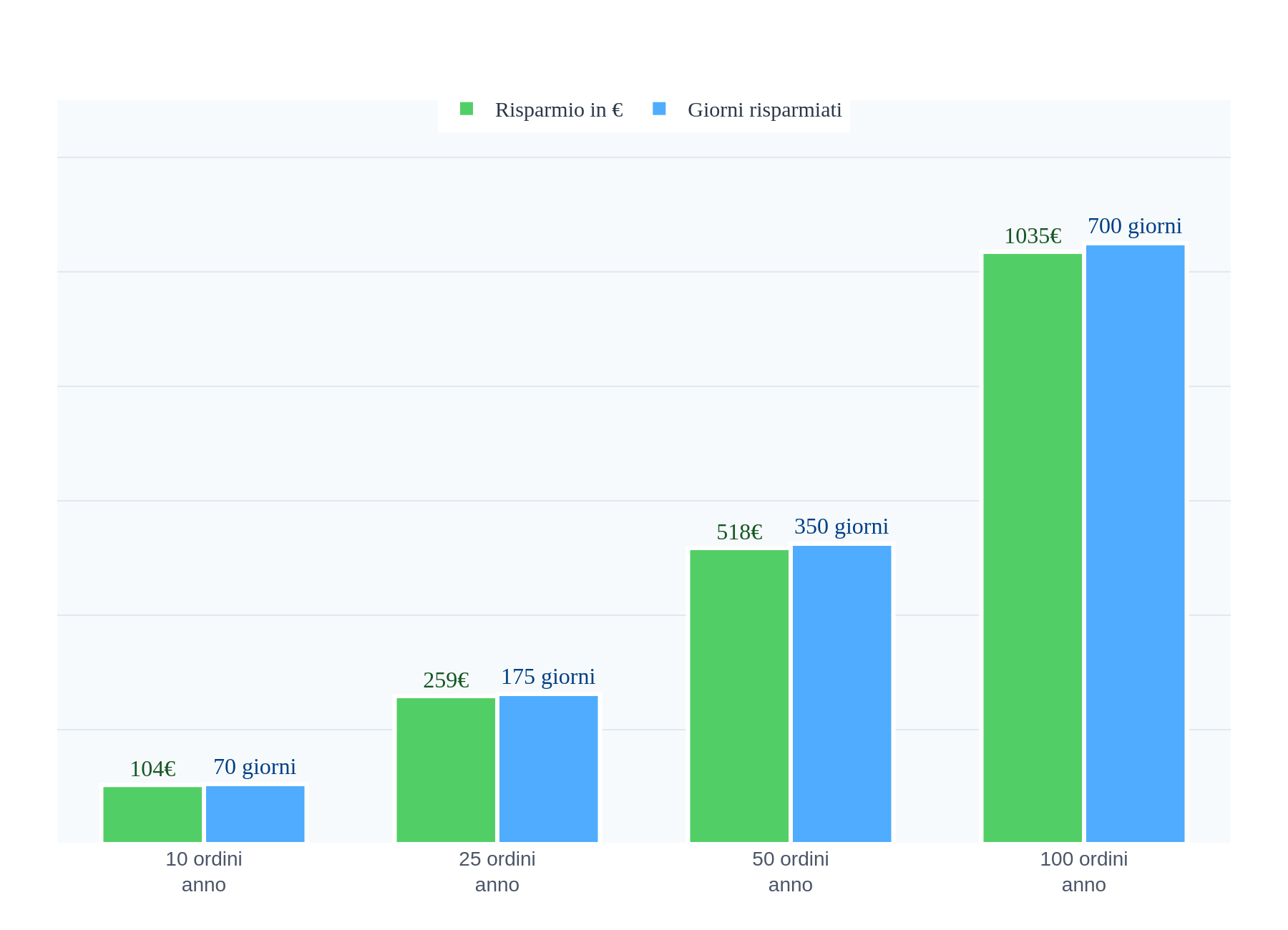Screen dimensions: 1288x930
Task: Click the 1035€ value label
Action: click(x=1033, y=236)
